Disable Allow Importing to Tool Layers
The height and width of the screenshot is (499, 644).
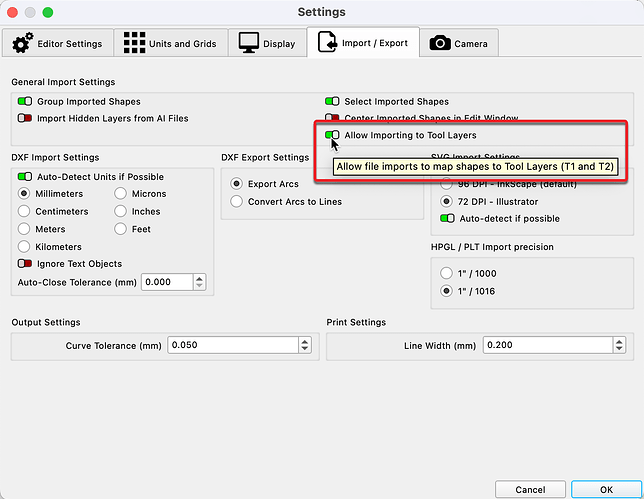click(332, 135)
